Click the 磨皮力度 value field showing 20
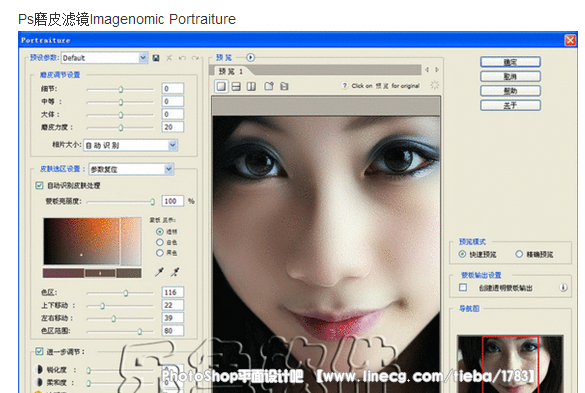 click(x=173, y=127)
